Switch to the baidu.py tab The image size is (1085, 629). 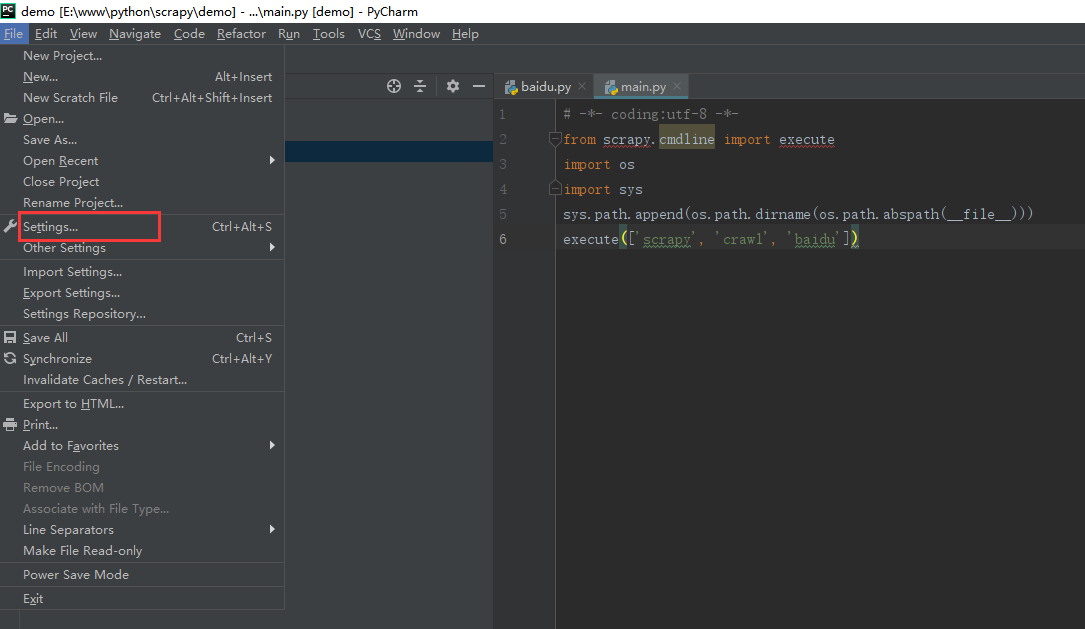click(x=545, y=87)
